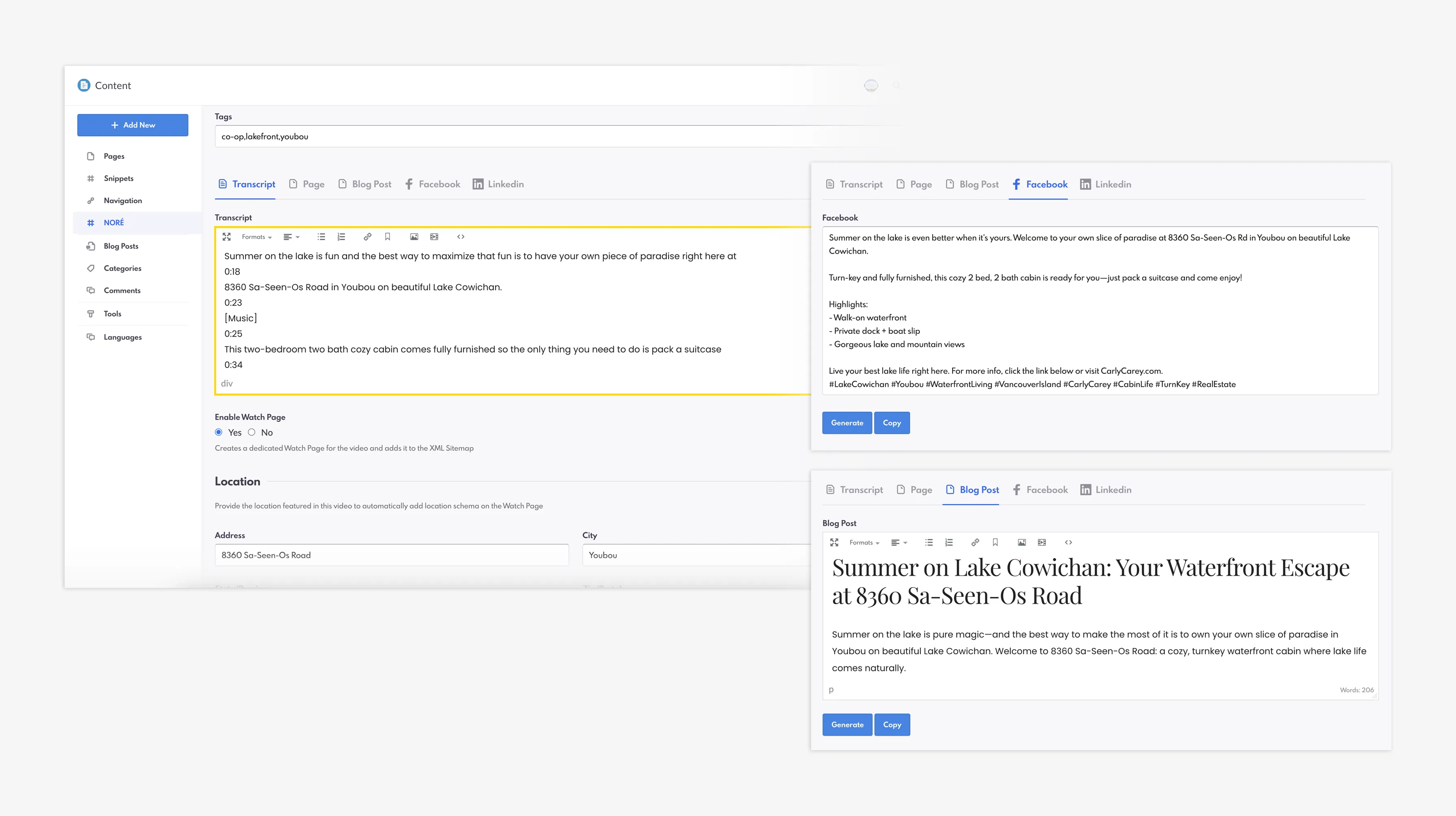
Task: Insert bullet list in Transcript editor
Action: point(321,237)
